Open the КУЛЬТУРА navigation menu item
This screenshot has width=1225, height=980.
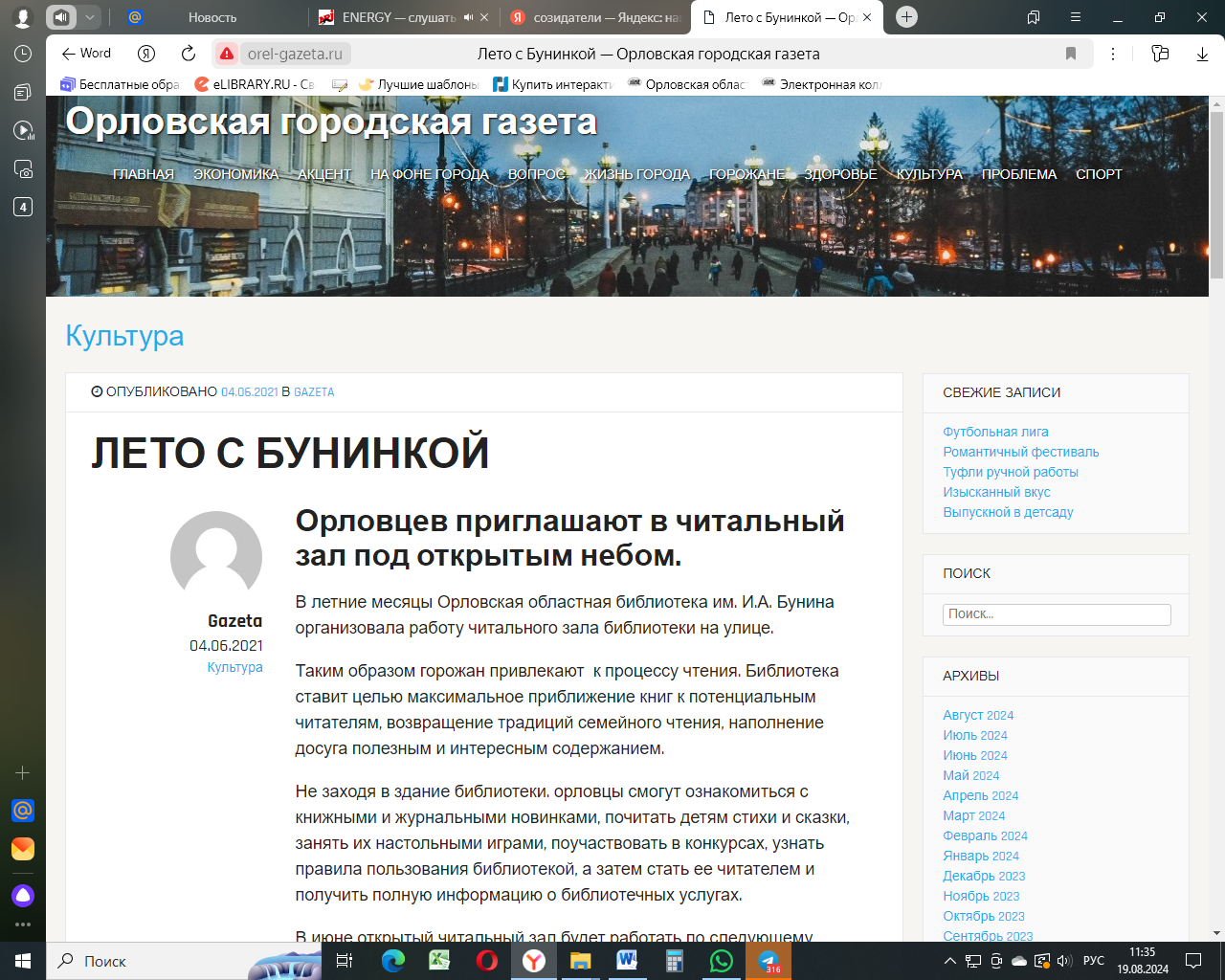[x=929, y=174]
